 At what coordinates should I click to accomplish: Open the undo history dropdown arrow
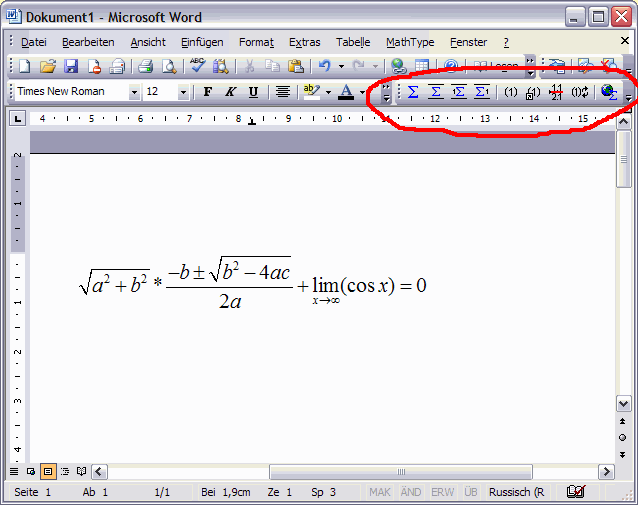(x=341, y=66)
